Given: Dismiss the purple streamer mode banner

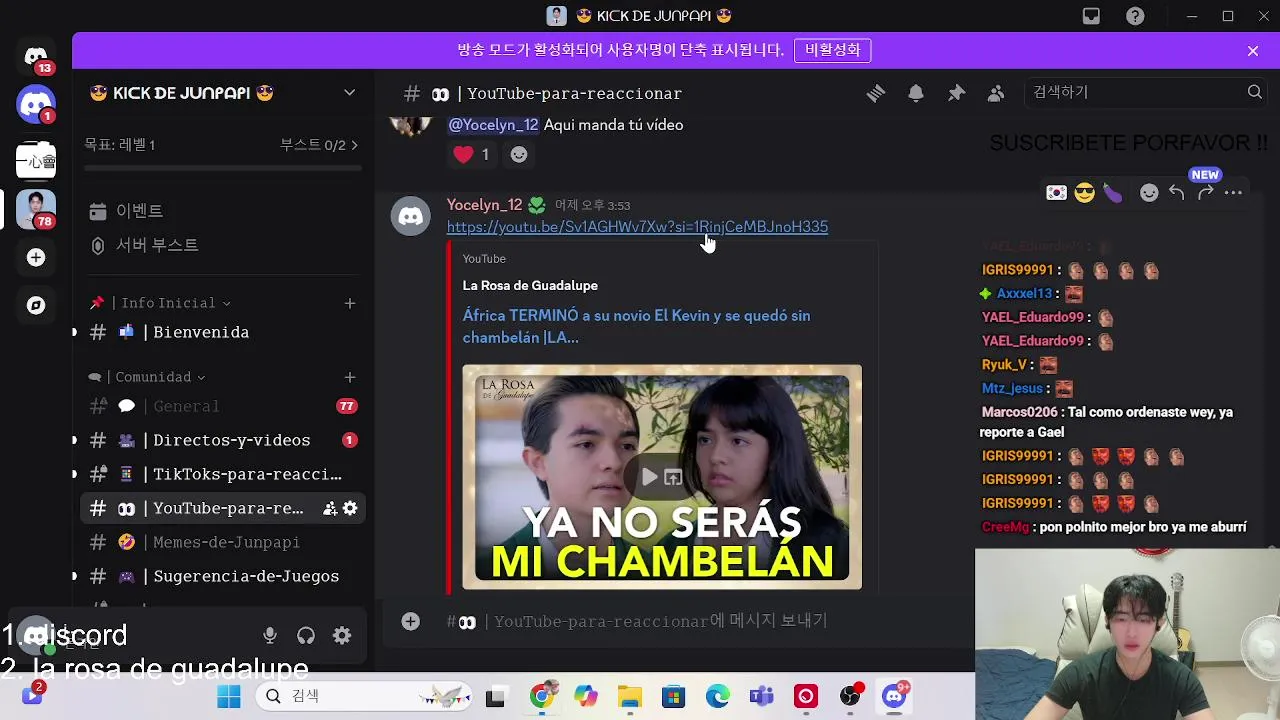Looking at the screenshot, I should tap(1253, 51).
